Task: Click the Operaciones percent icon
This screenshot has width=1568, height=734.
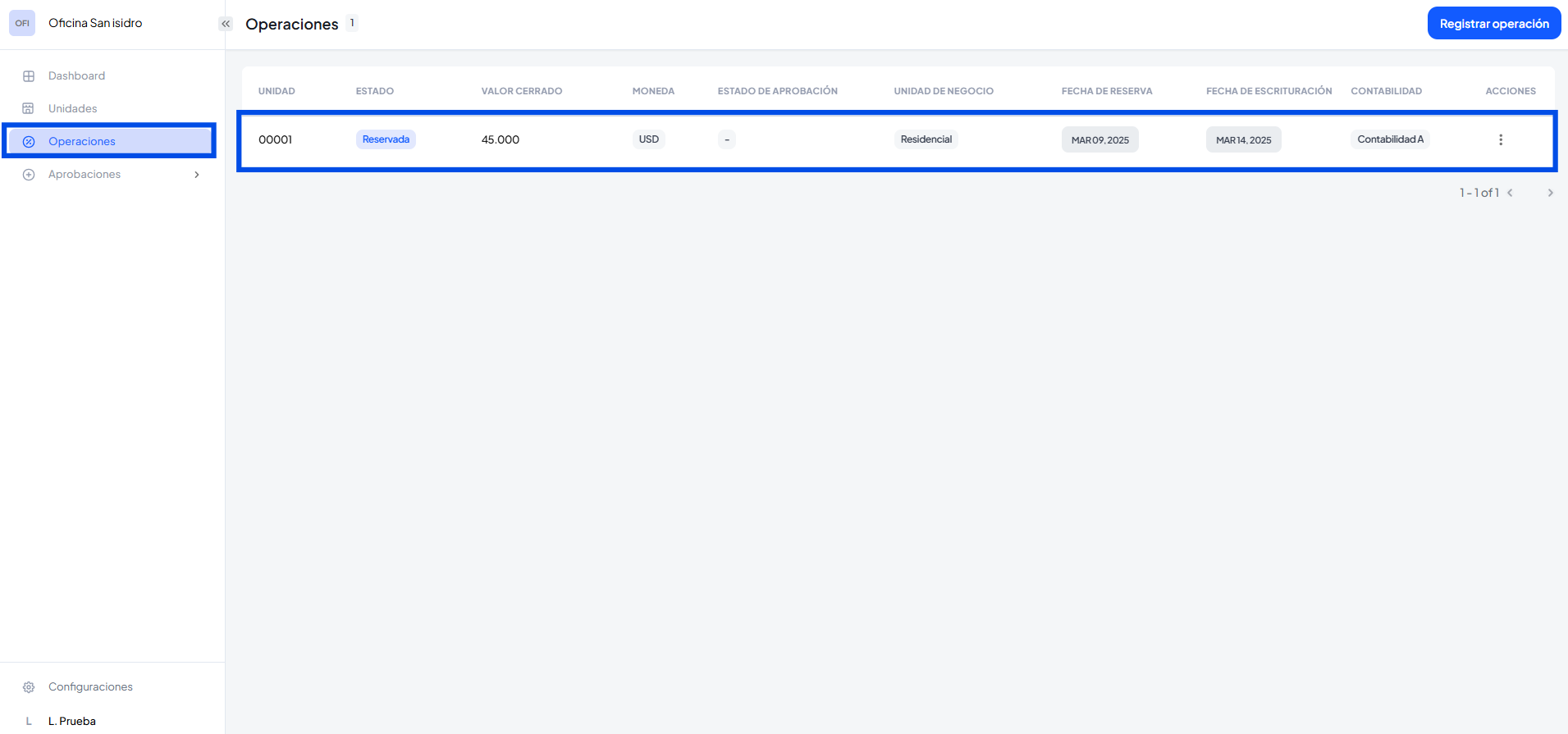Action: tap(29, 142)
